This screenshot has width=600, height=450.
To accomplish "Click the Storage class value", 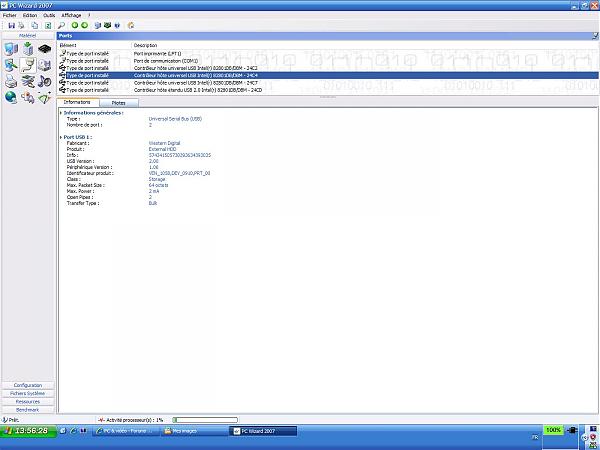I will 157,179.
